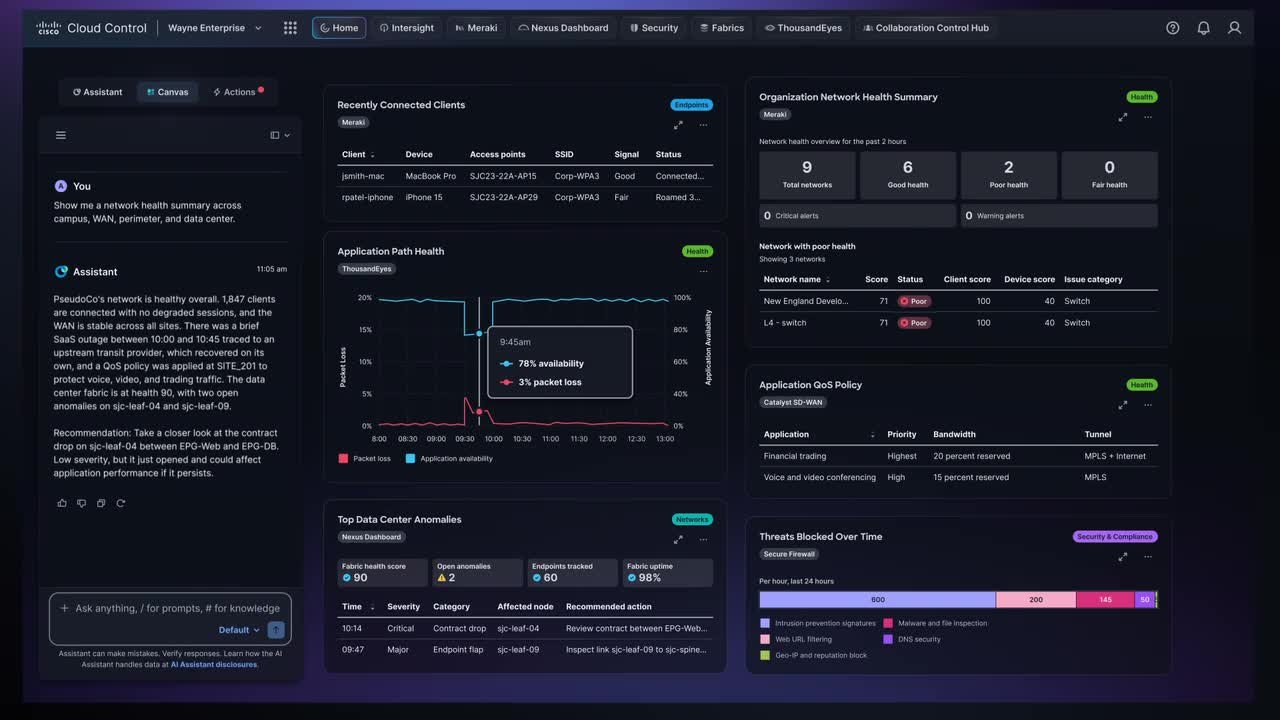Expand the Top Data Center Anomalies card
The height and width of the screenshot is (720, 1280).
click(678, 540)
